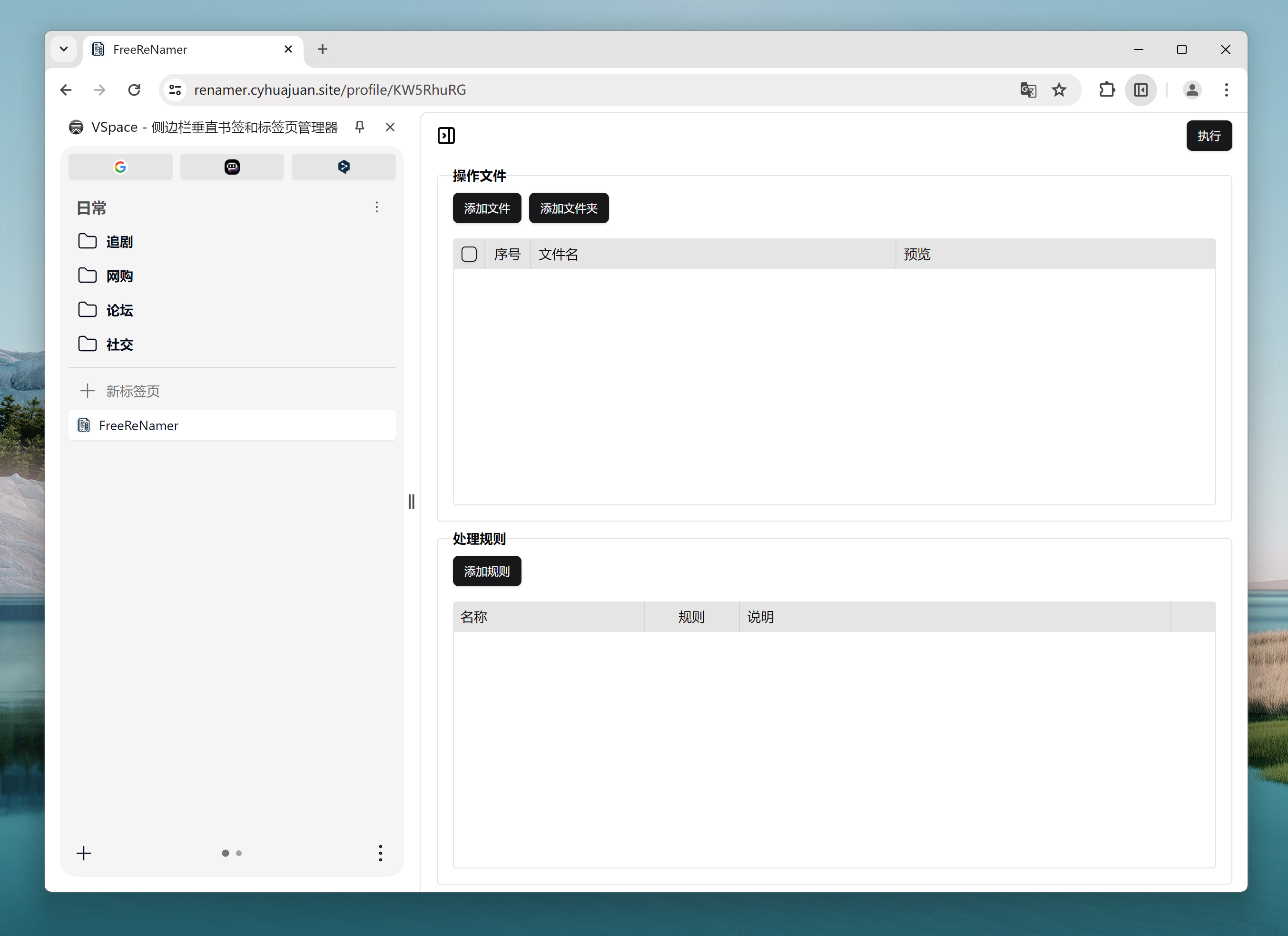Click the side panel resize handle
The width and height of the screenshot is (1288, 936).
412,501
